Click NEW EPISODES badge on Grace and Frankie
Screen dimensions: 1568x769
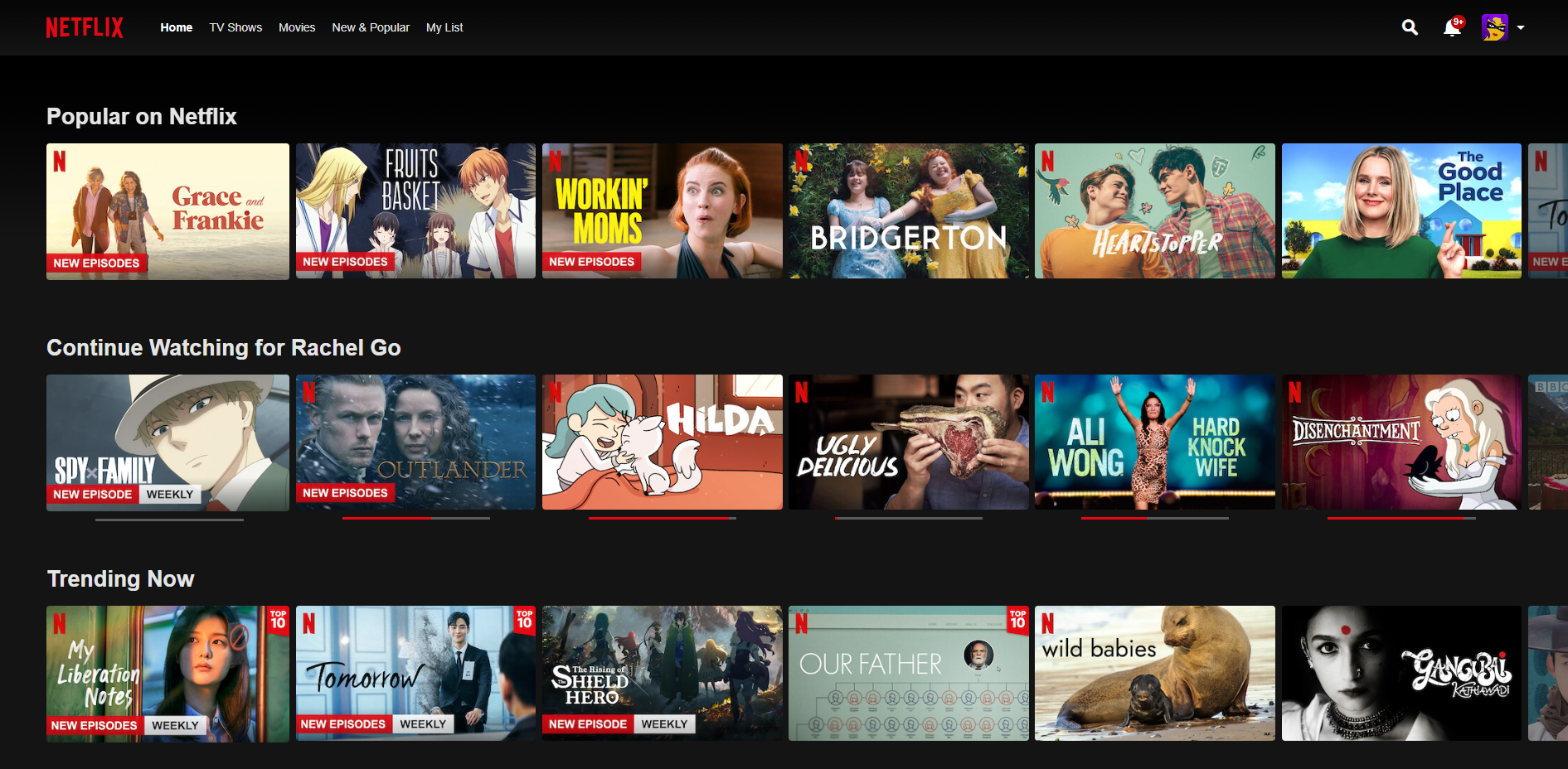point(96,263)
